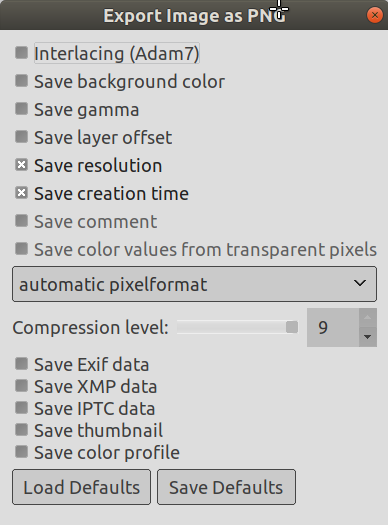Increase compression level with up arrow

point(368,318)
